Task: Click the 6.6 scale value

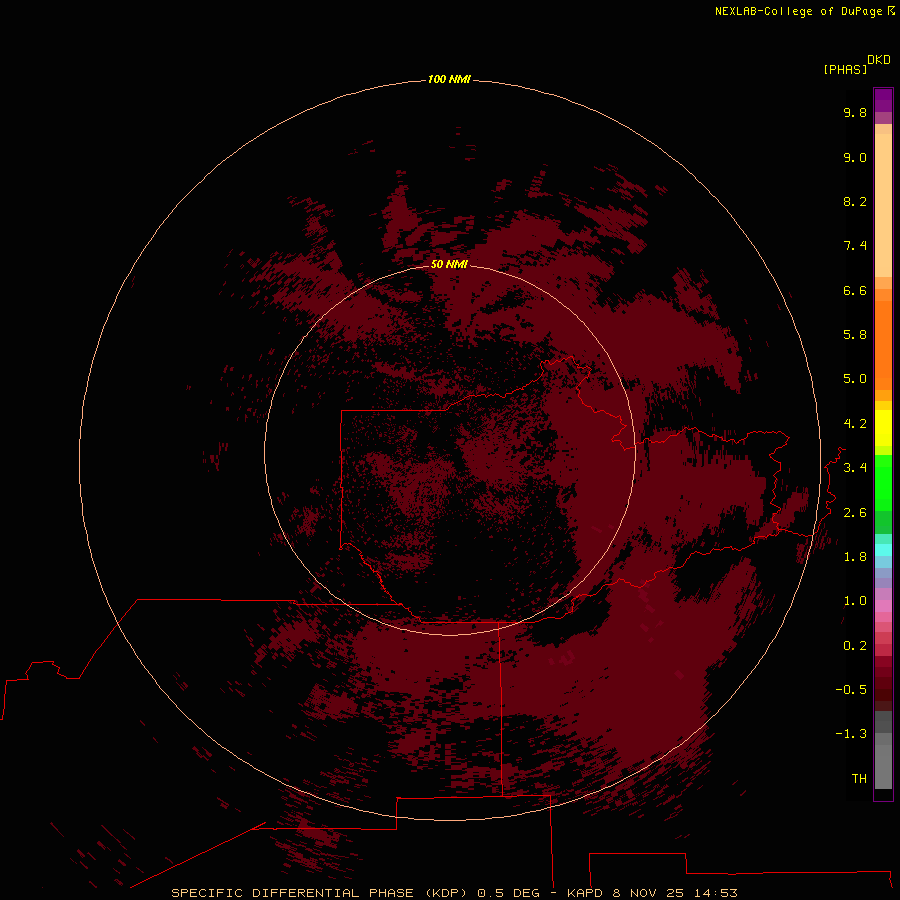Action: [855, 290]
